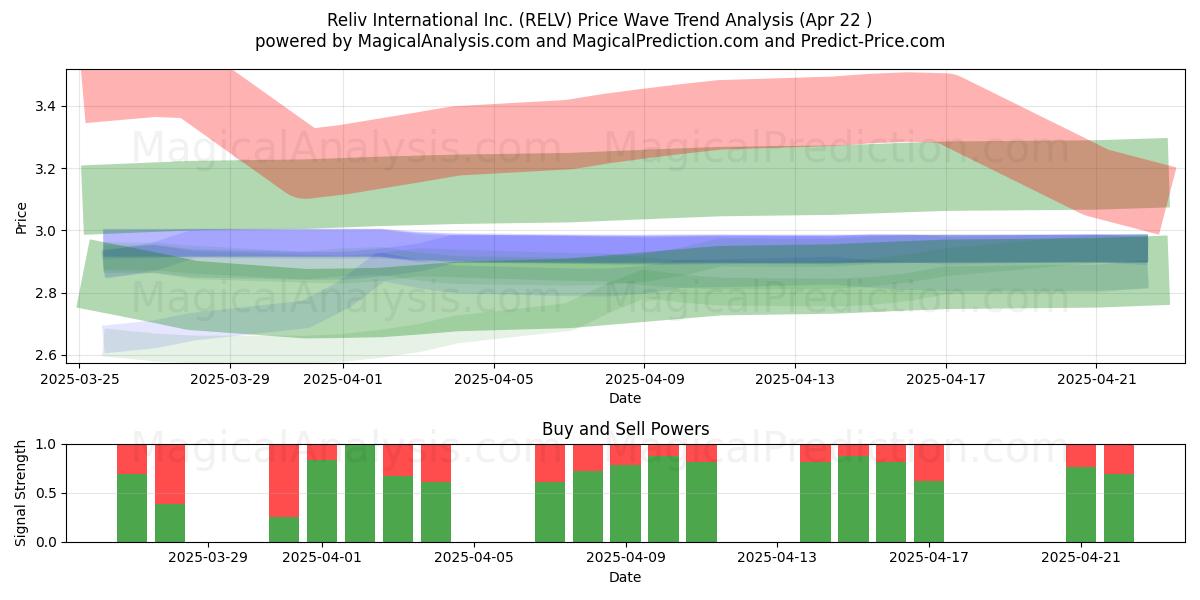Click the 2025-04-09 tick under Buy and Sell chart
Viewport: 1200px width, 600px height.
point(626,559)
